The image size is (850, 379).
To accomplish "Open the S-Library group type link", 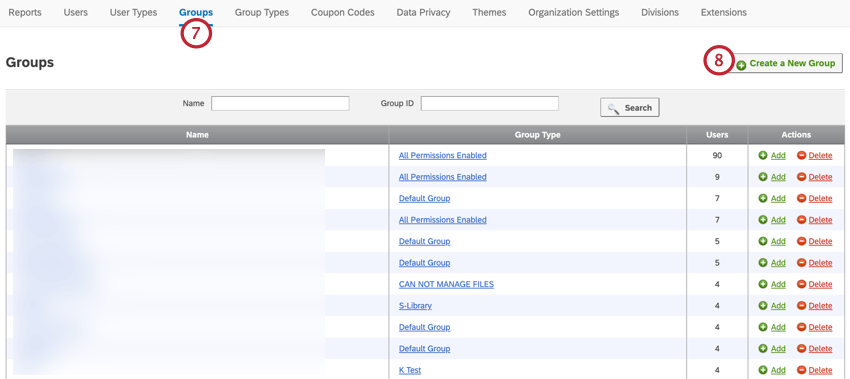I will click(415, 306).
